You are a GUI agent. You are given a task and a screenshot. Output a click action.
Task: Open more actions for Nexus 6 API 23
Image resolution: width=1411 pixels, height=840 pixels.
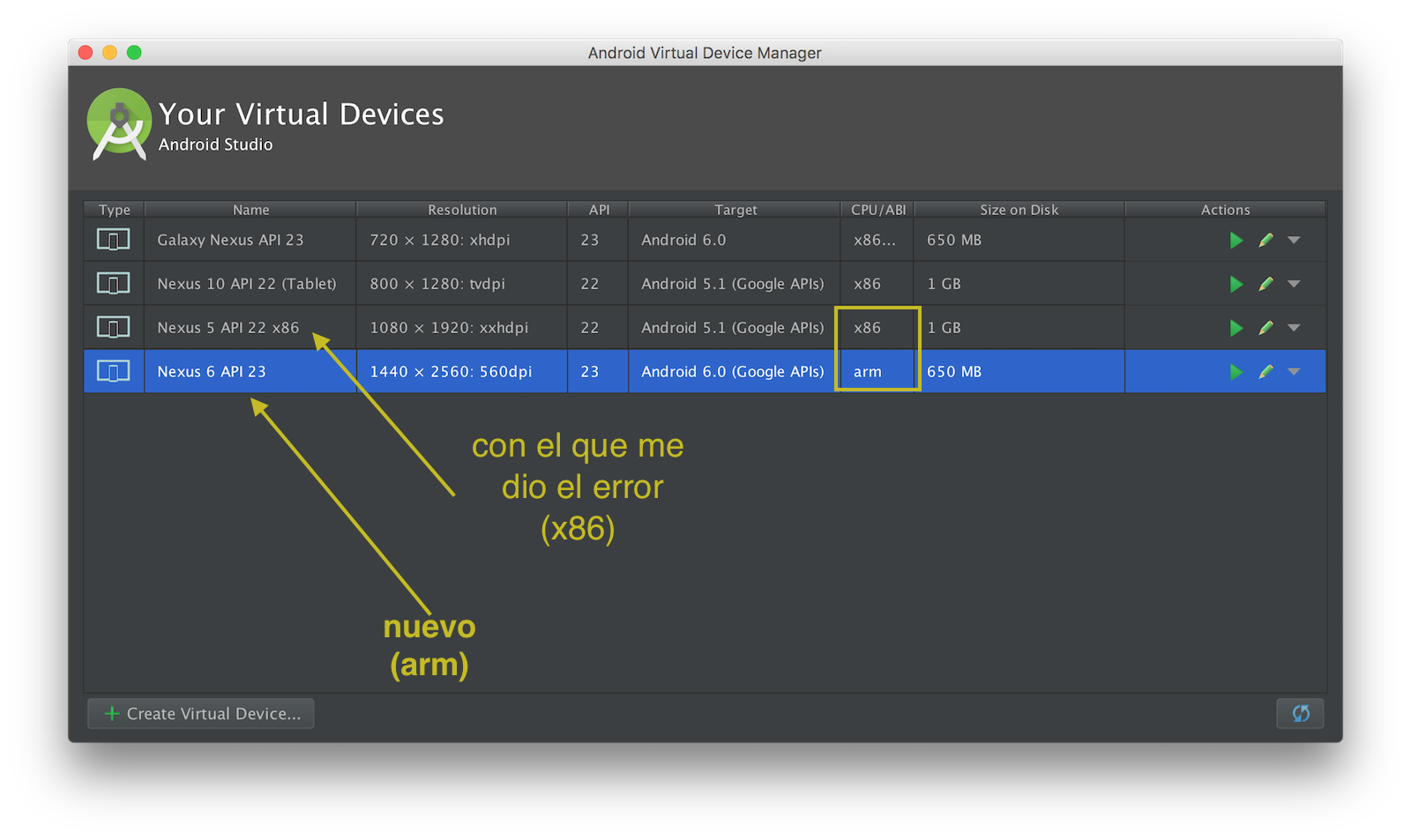[1294, 372]
